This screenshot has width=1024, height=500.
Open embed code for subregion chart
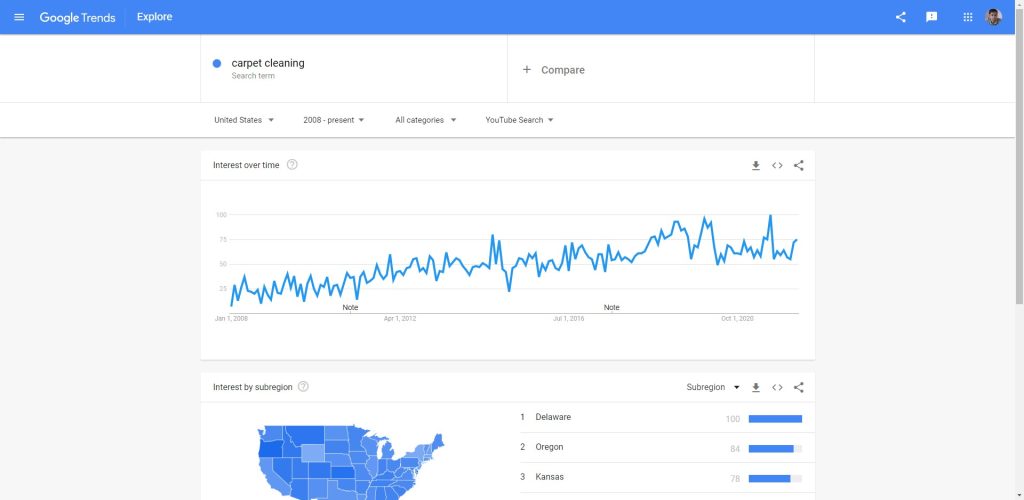(x=777, y=388)
